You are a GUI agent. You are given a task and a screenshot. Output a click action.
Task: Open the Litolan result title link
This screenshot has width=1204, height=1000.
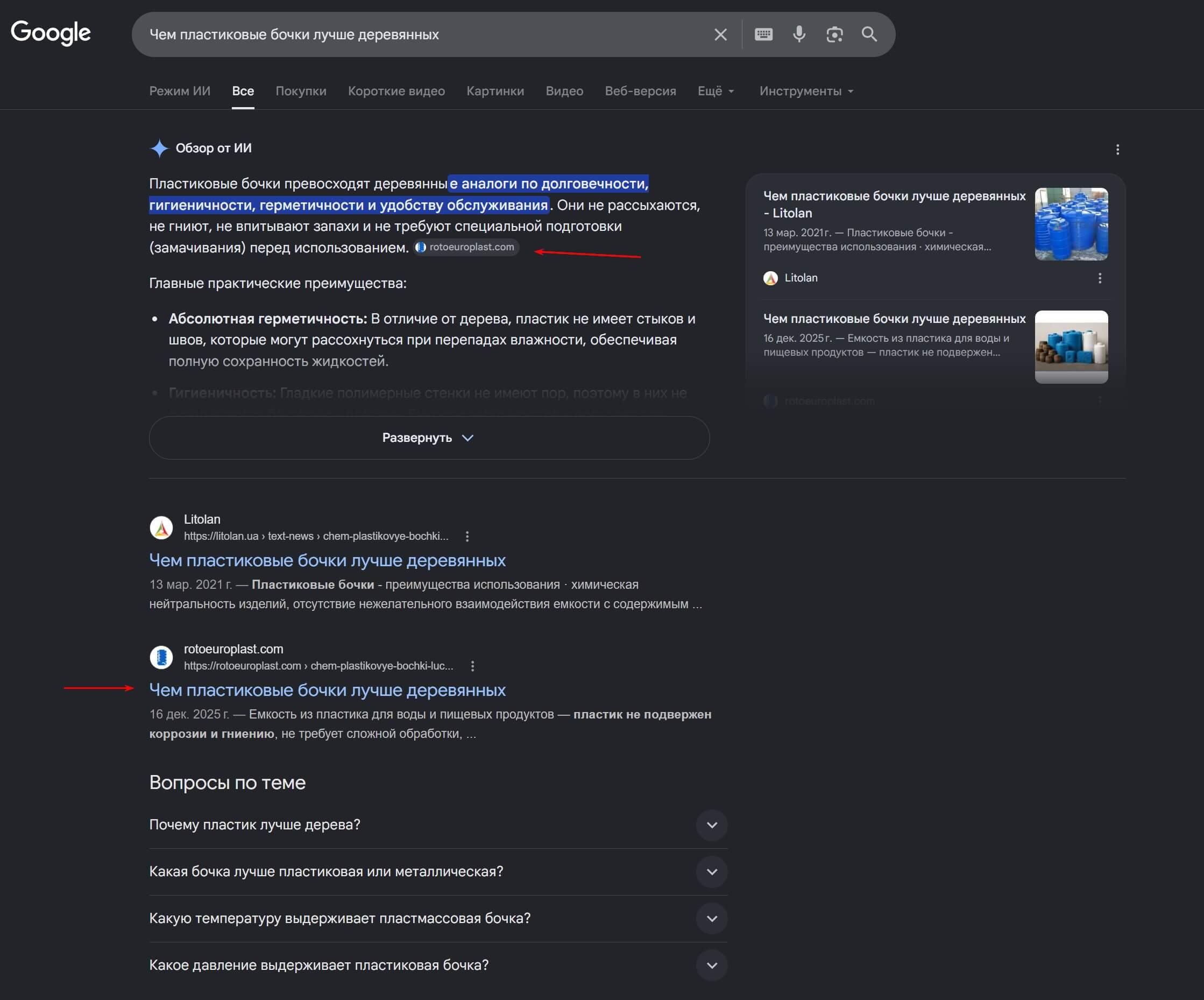pos(328,560)
